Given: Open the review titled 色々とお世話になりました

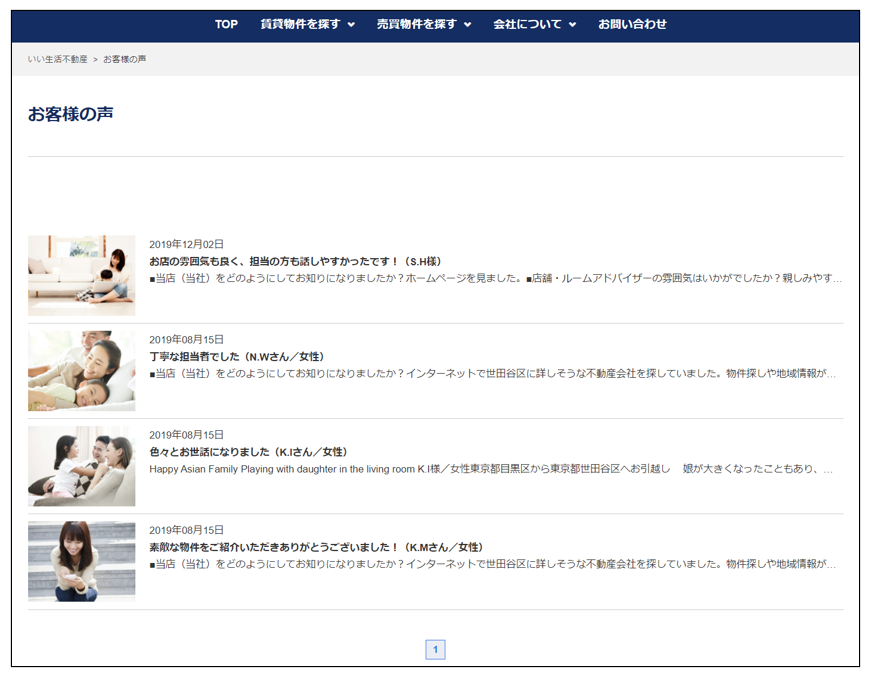Looking at the screenshot, I should coord(248,452).
